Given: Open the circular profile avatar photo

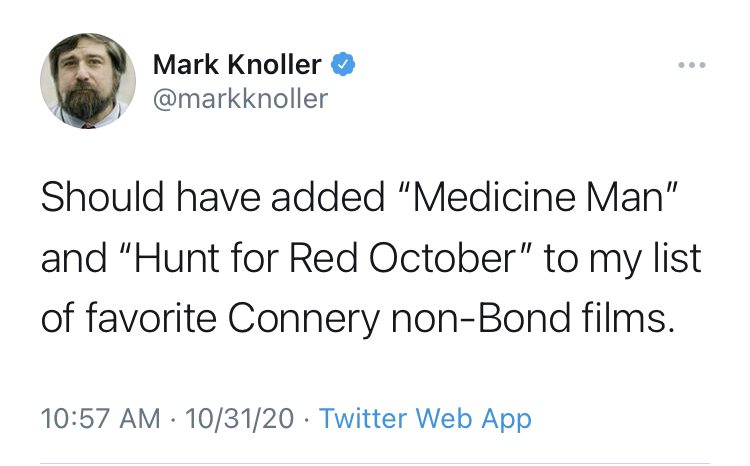Looking at the screenshot, I should point(88,81).
